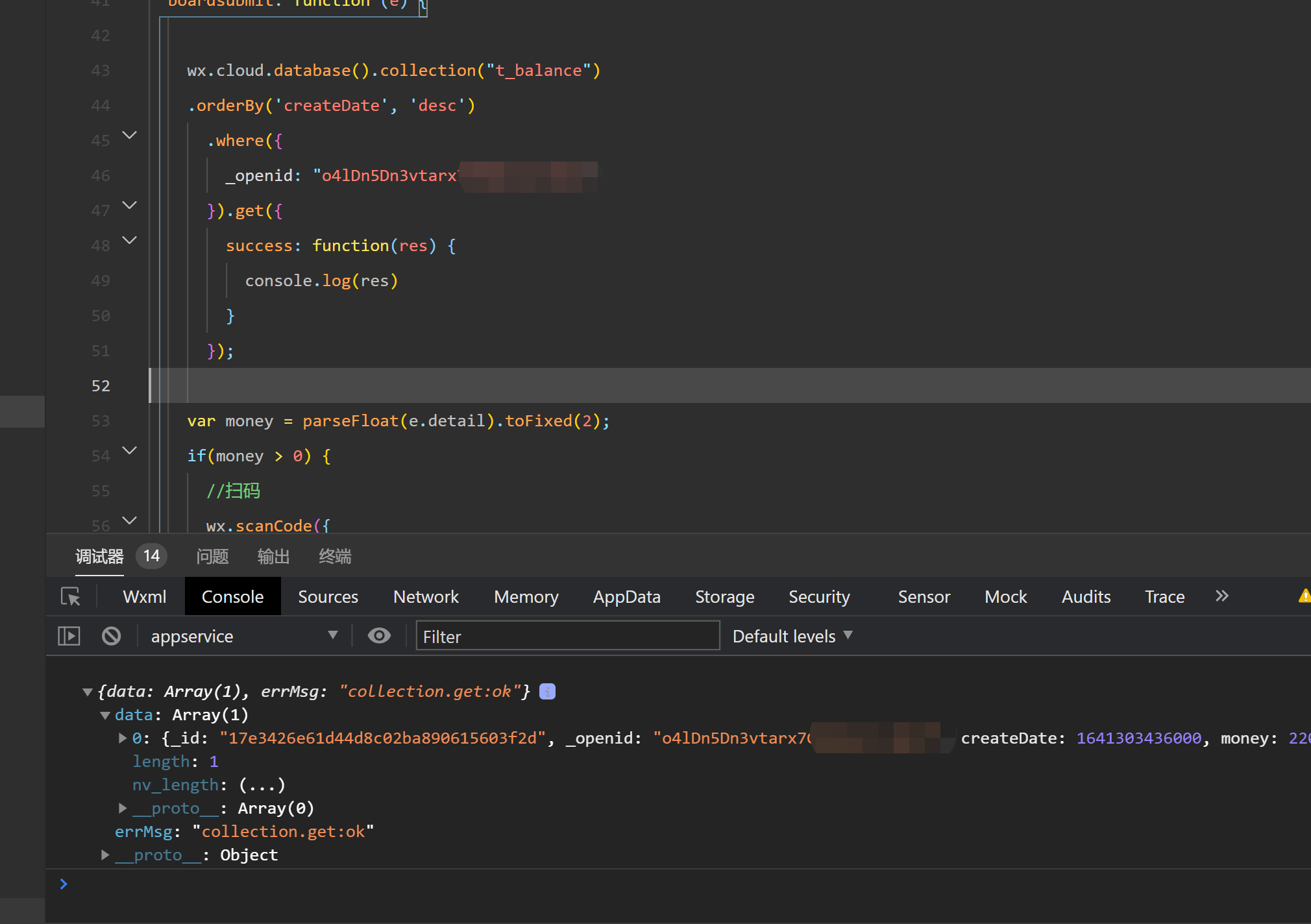The width and height of the screenshot is (1311, 924).
Task: Fold code at line 45 chevron
Action: tap(130, 136)
